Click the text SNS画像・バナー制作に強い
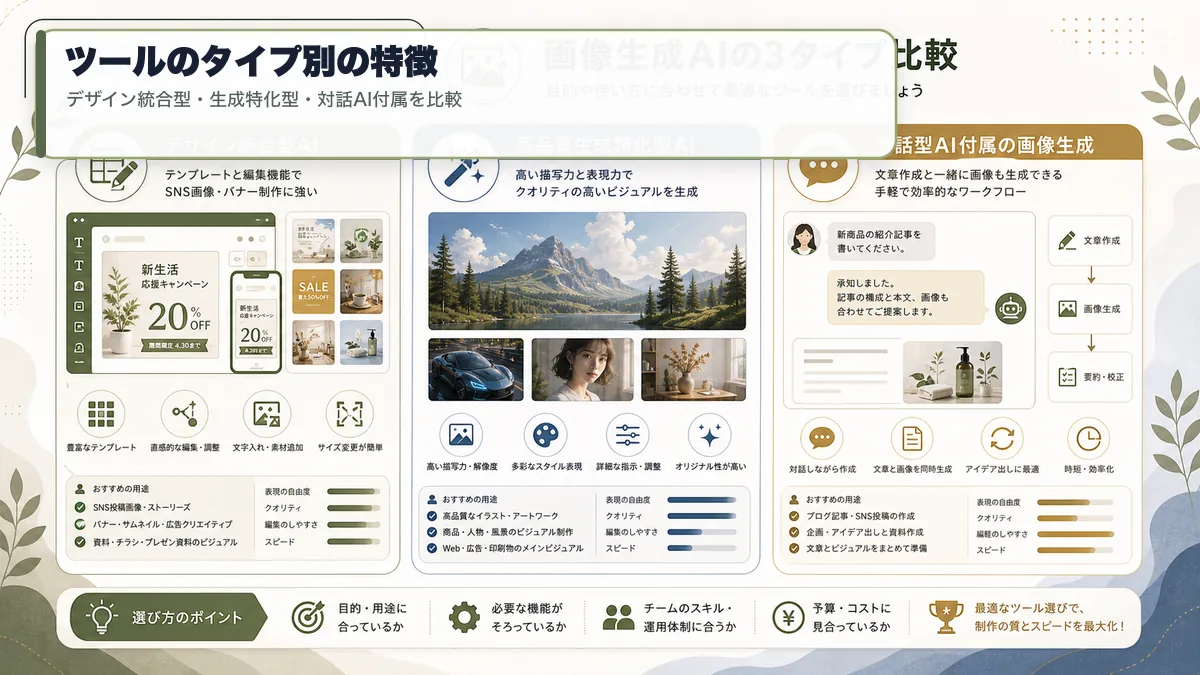1200x675 pixels. pos(241,191)
